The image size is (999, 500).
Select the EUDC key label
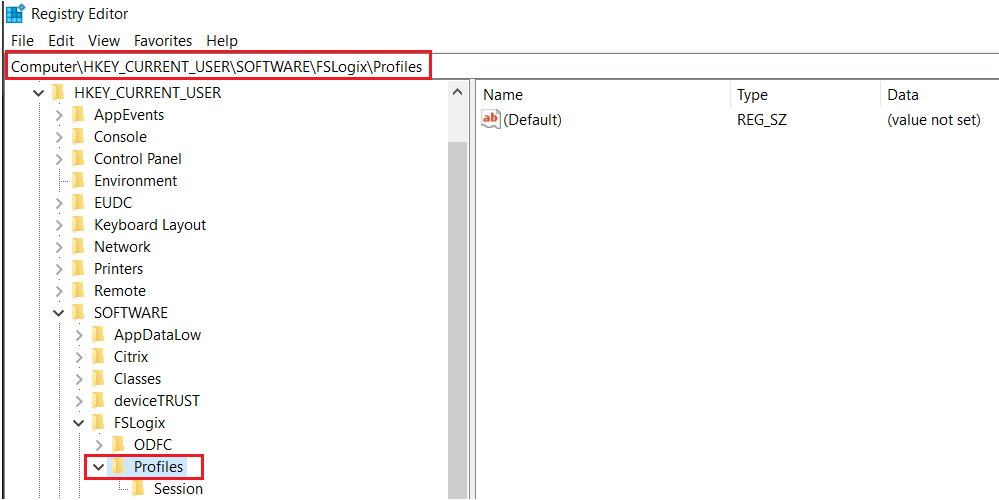point(113,203)
